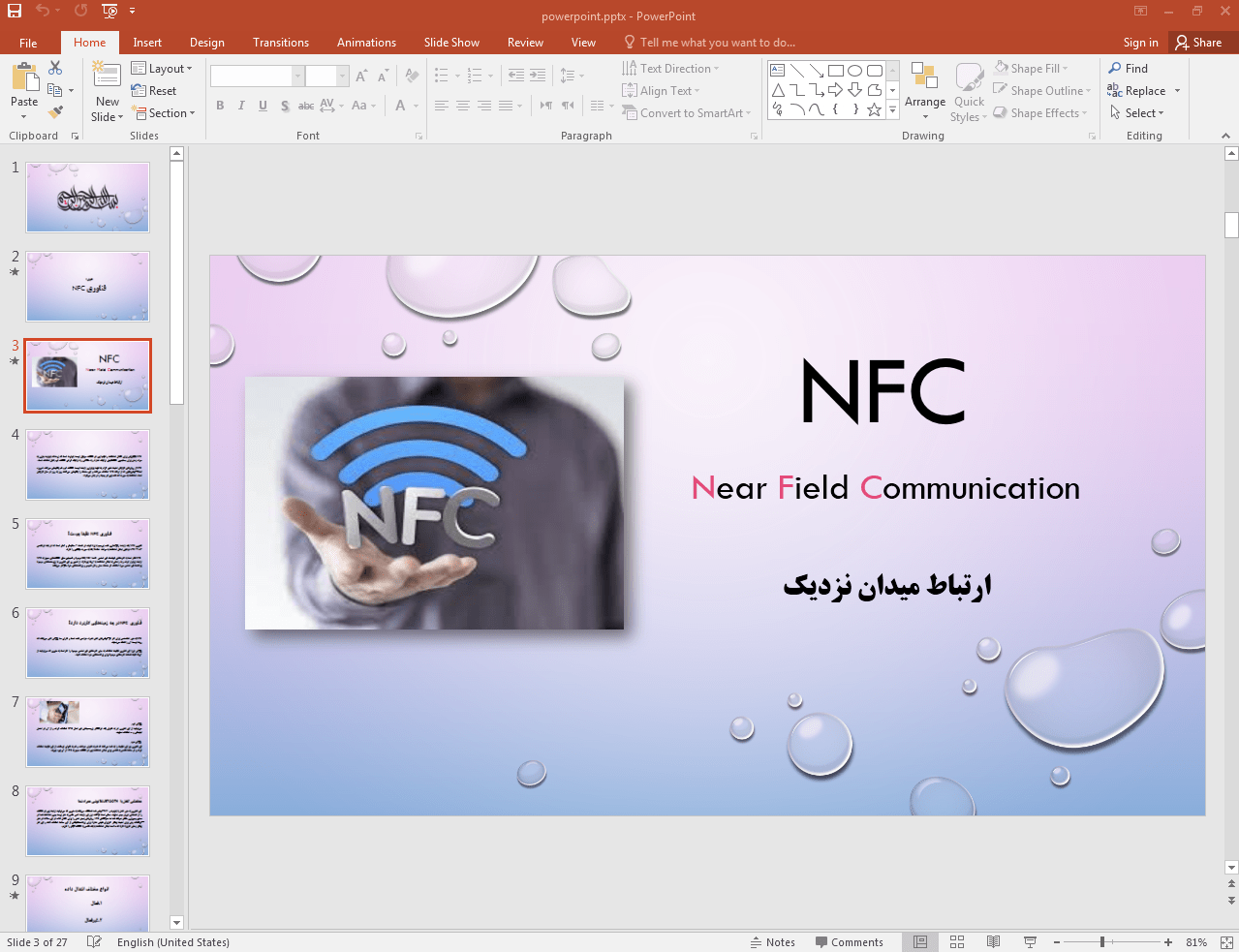
Task: Click the Save icon in title bar
Action: (x=15, y=11)
